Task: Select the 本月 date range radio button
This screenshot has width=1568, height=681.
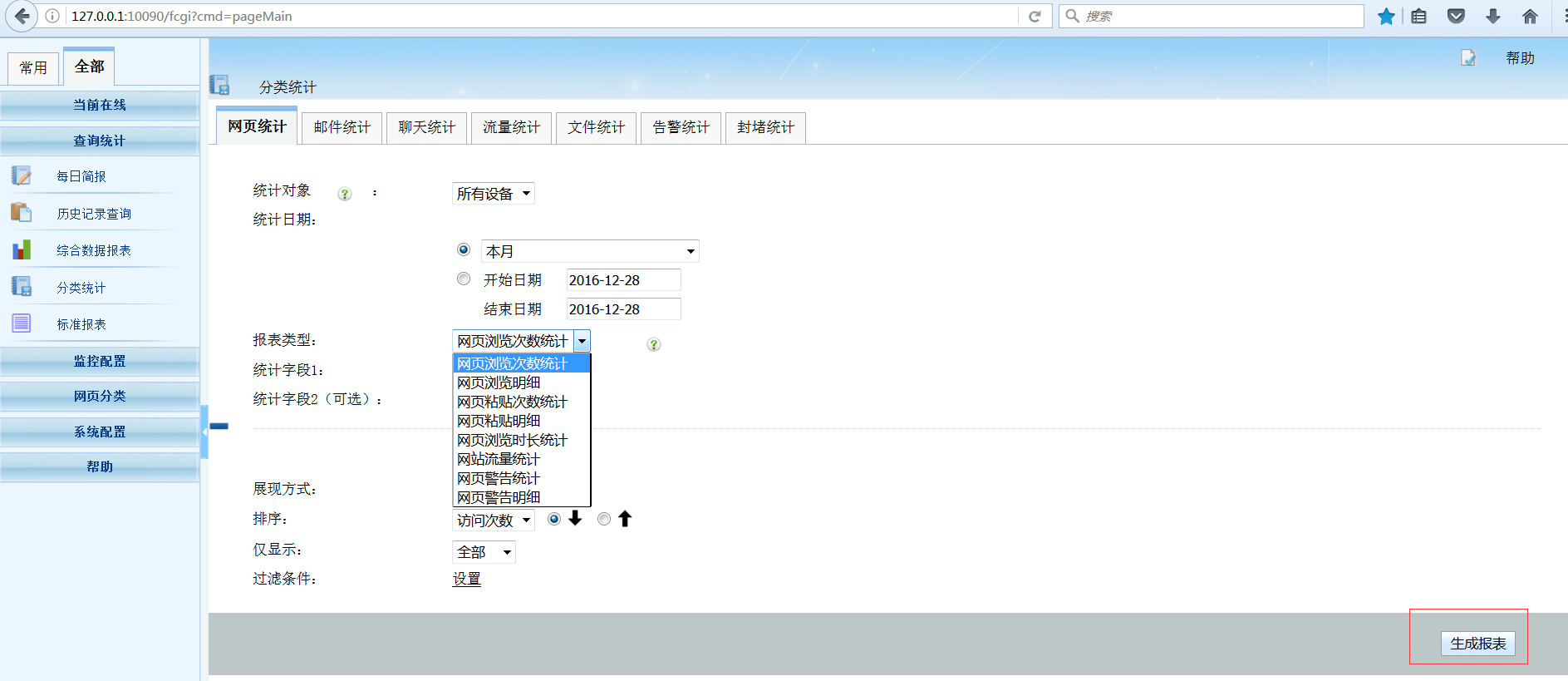Action: click(464, 249)
